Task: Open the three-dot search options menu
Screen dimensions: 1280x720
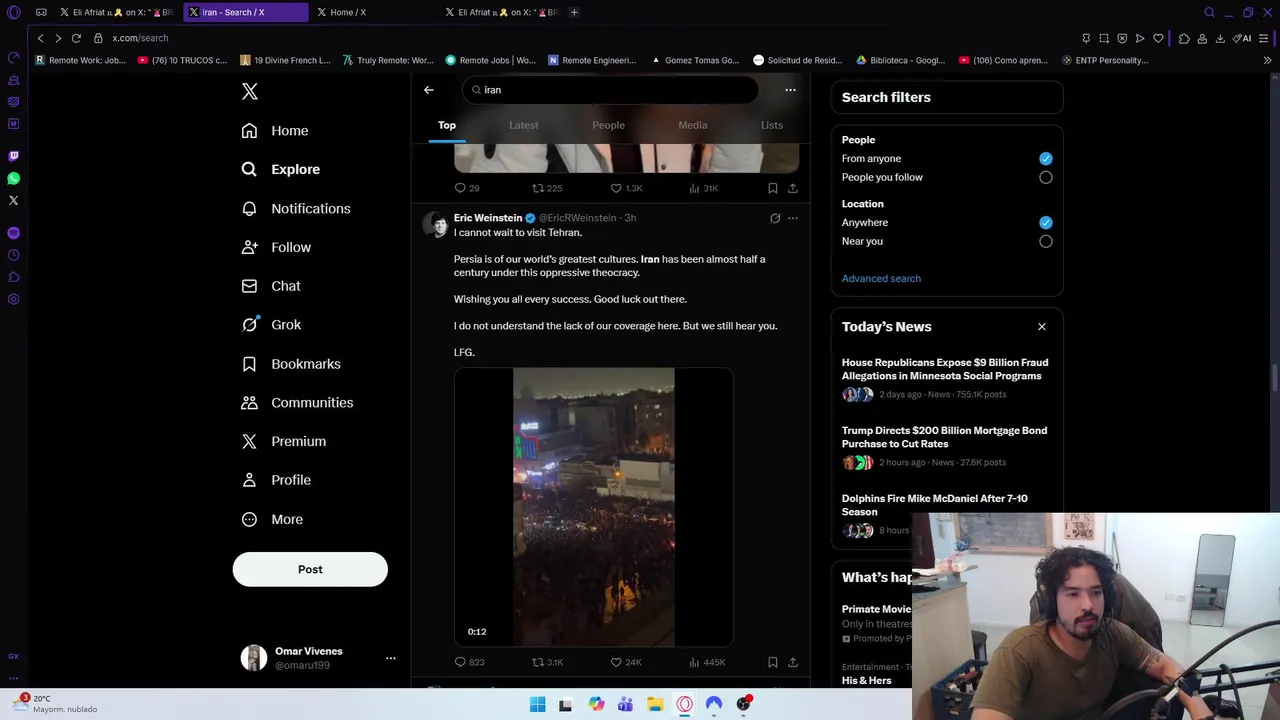Action: tap(790, 90)
